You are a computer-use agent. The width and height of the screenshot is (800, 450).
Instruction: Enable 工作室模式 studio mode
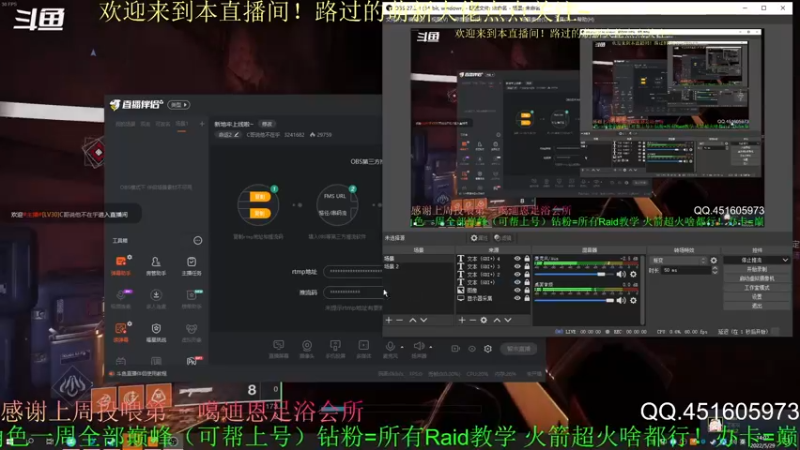pos(757,287)
